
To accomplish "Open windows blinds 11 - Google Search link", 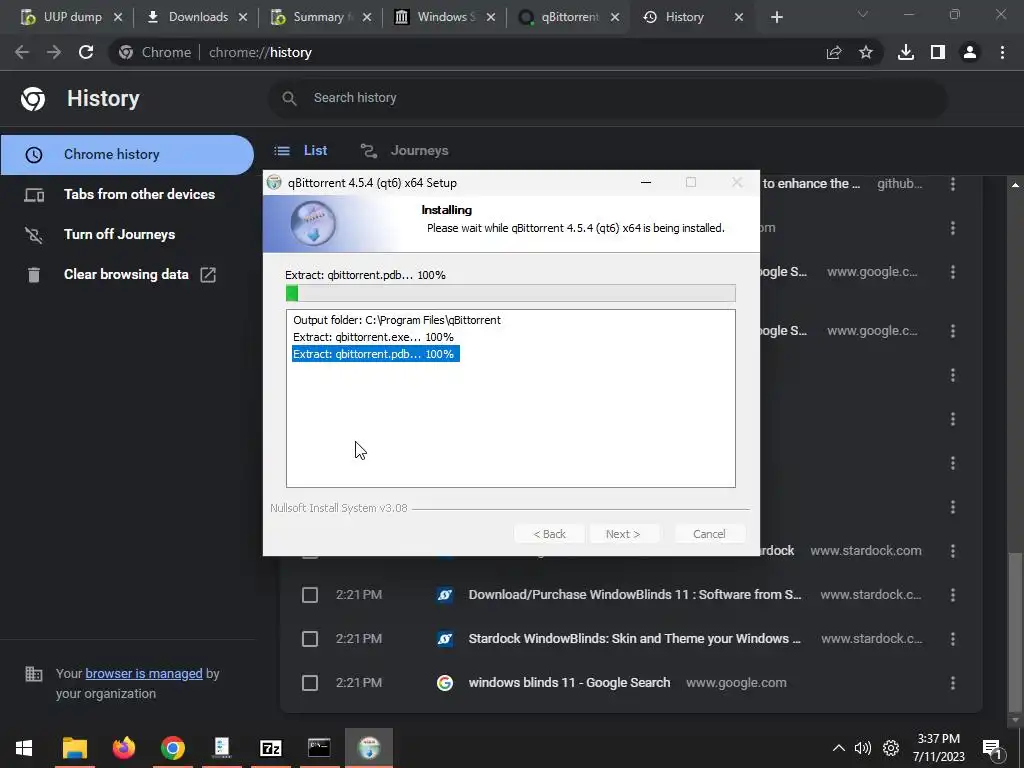I will pos(569,683).
